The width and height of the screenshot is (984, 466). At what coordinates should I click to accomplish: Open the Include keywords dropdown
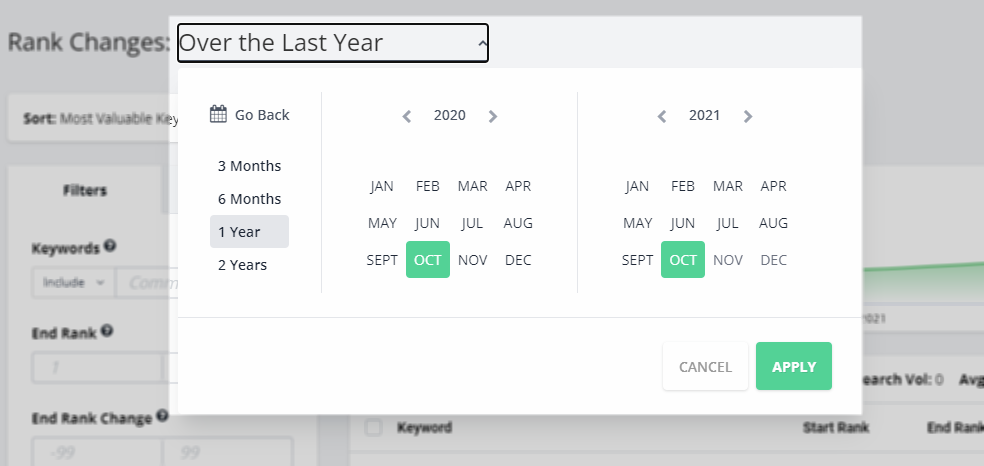(x=73, y=283)
